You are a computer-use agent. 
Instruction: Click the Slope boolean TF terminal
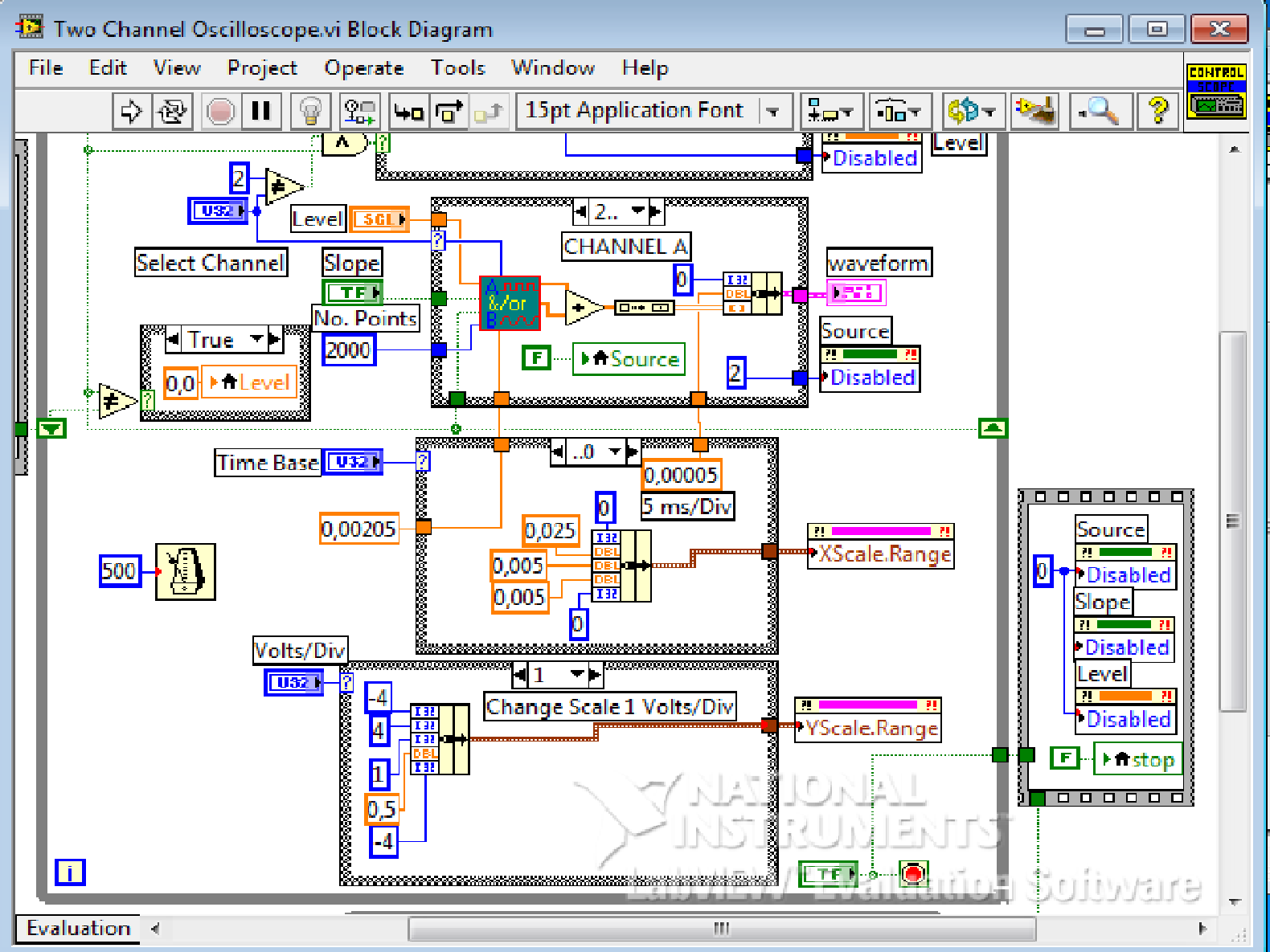pyautogui.click(x=353, y=292)
